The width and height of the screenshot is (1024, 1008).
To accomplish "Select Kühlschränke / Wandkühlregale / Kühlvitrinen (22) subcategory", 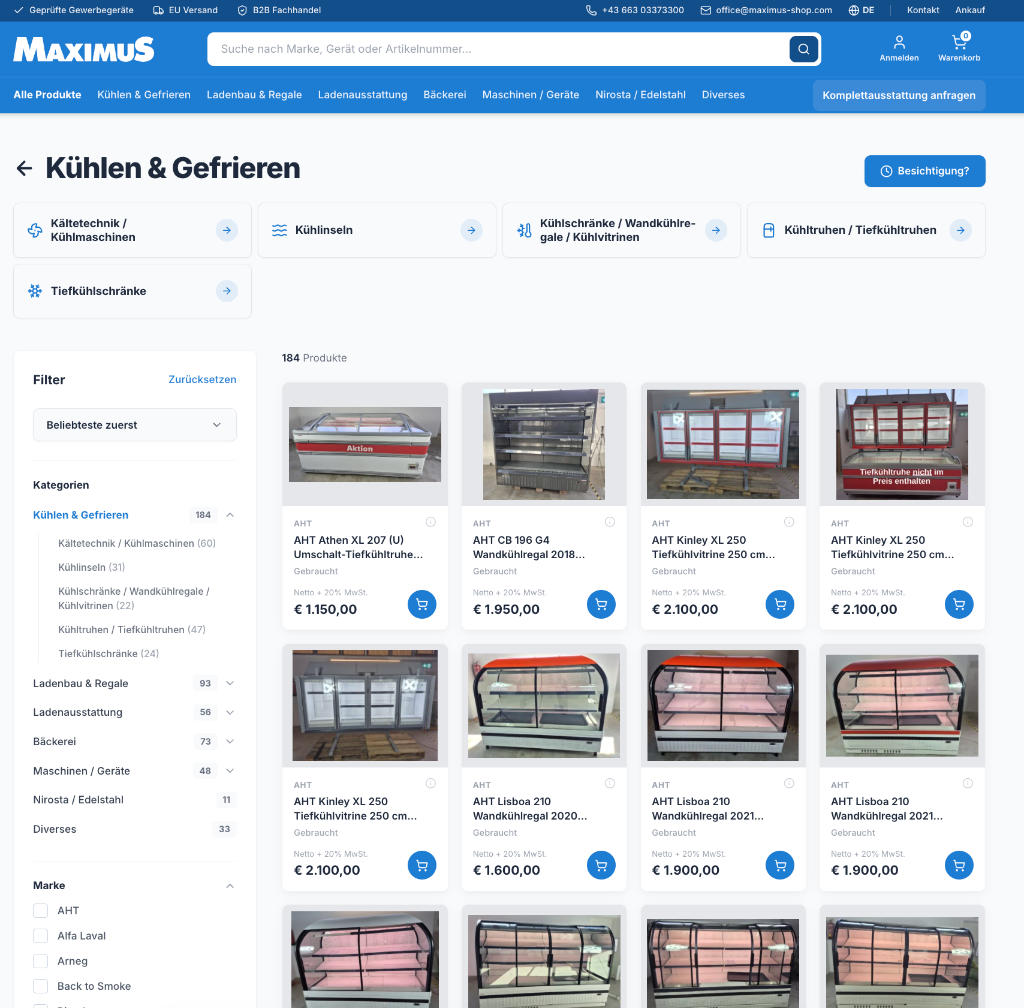I will (134, 598).
